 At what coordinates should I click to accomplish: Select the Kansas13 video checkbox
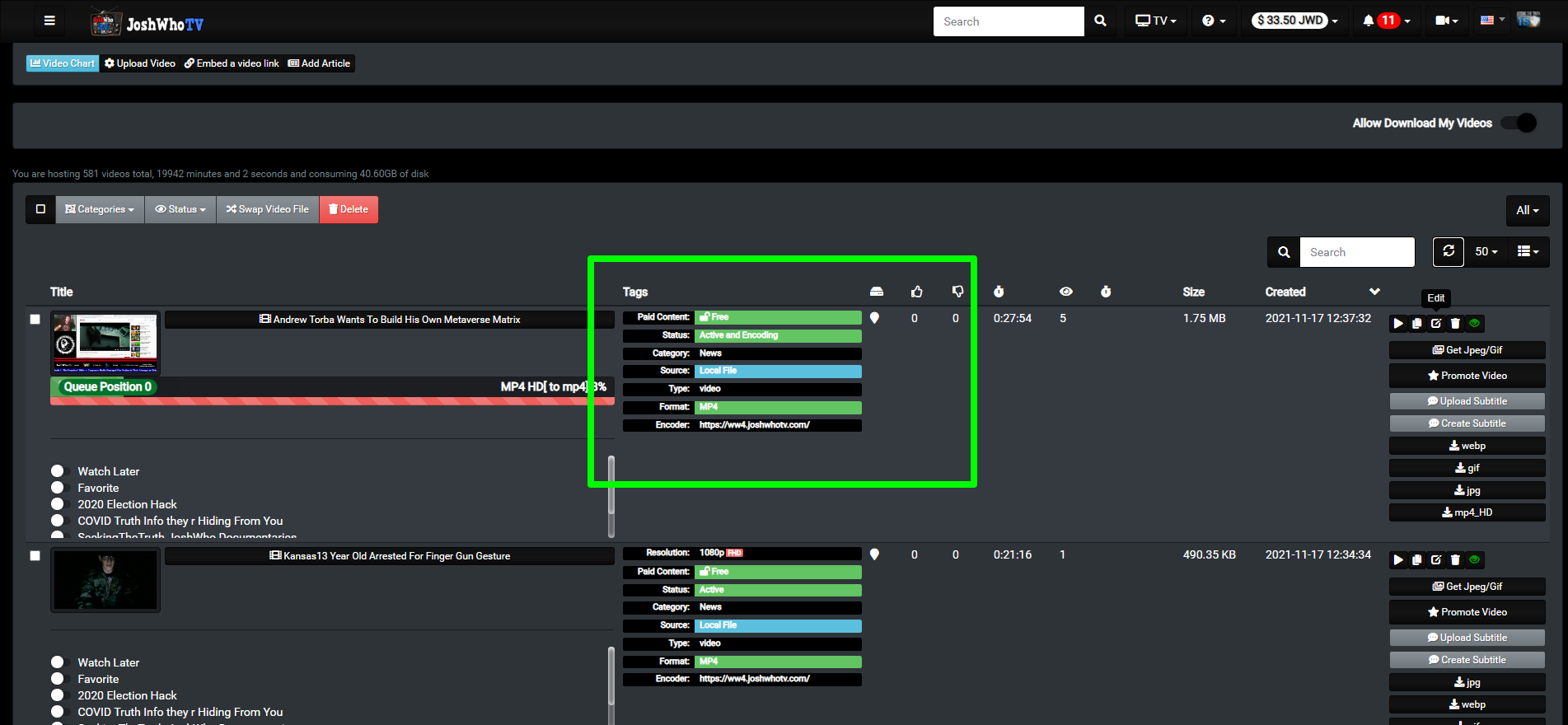click(x=35, y=556)
